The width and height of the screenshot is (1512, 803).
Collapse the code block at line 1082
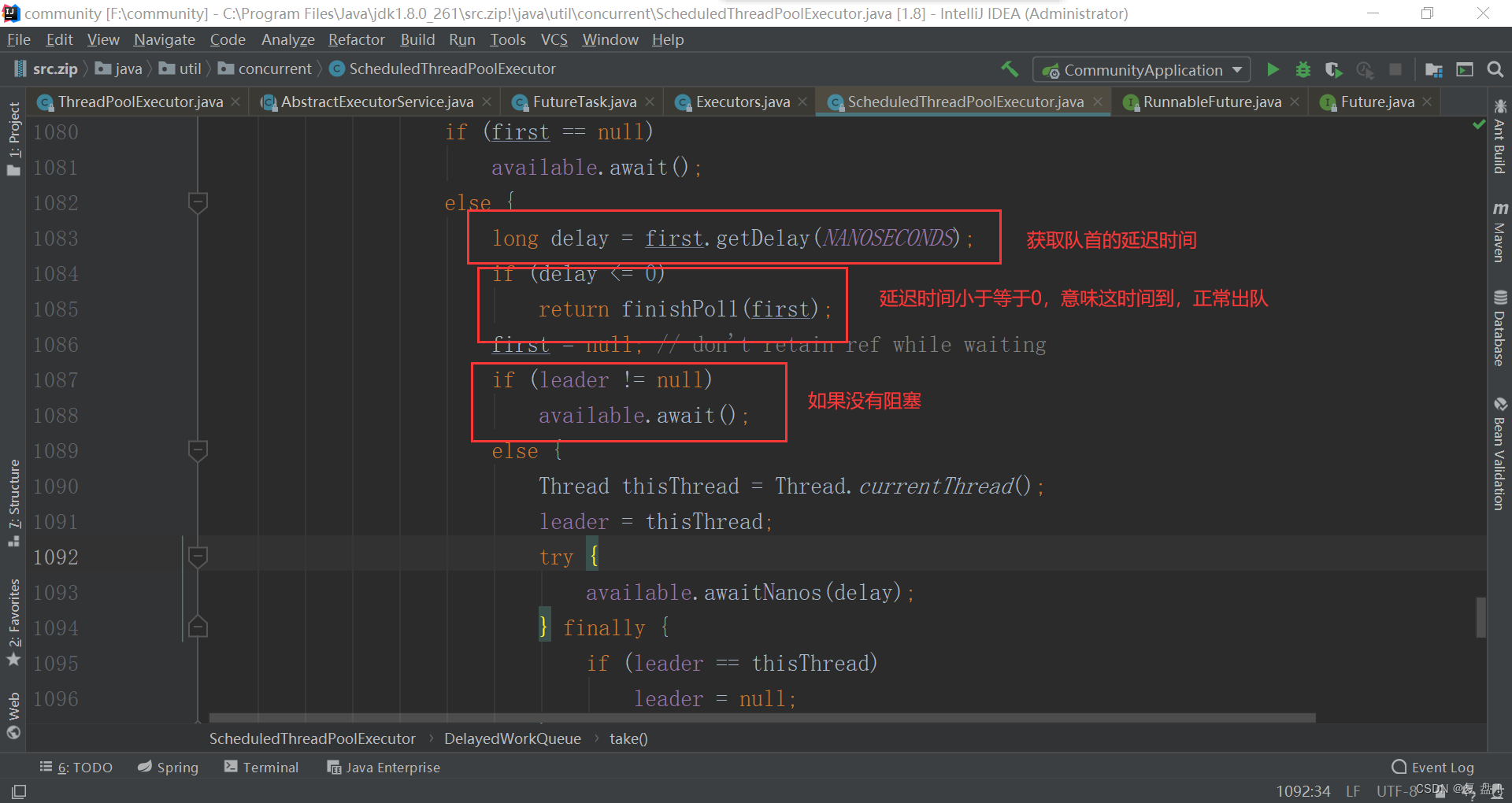tap(198, 202)
